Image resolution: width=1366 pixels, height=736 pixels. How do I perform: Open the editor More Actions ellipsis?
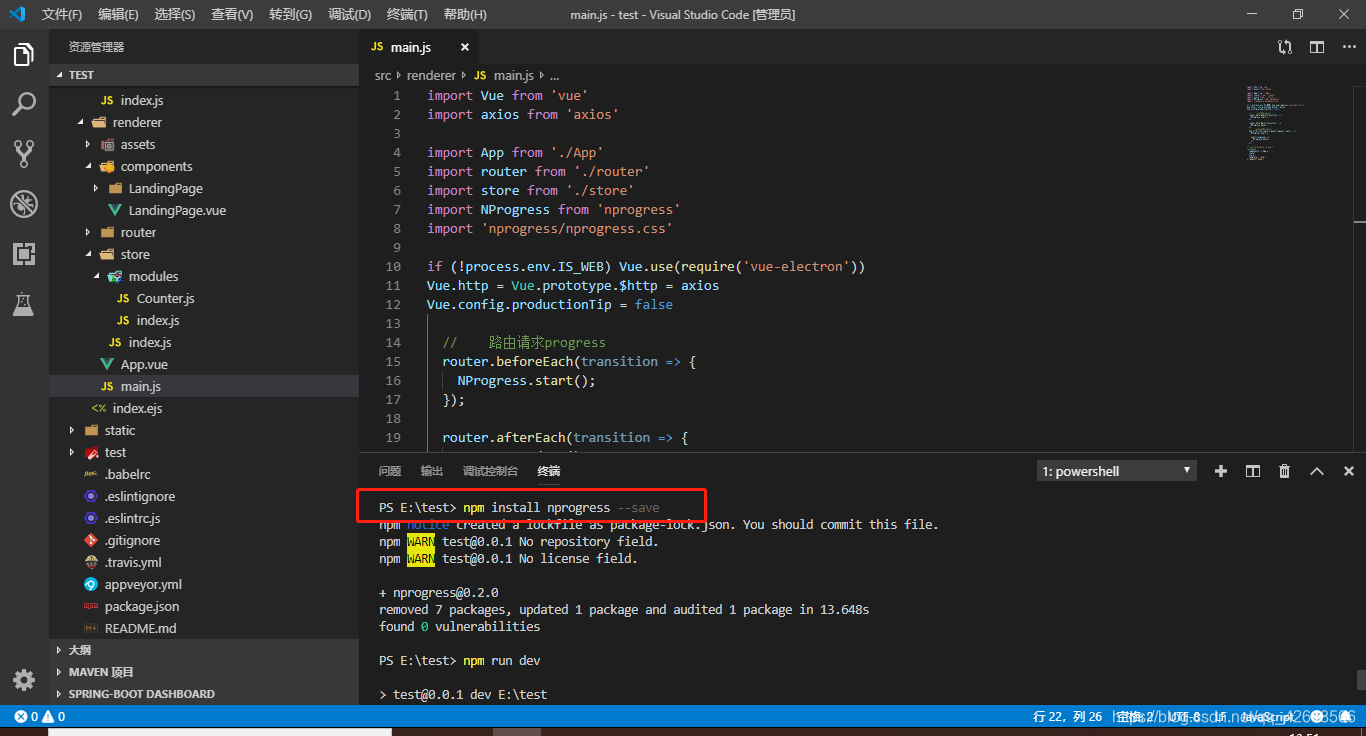point(1349,47)
